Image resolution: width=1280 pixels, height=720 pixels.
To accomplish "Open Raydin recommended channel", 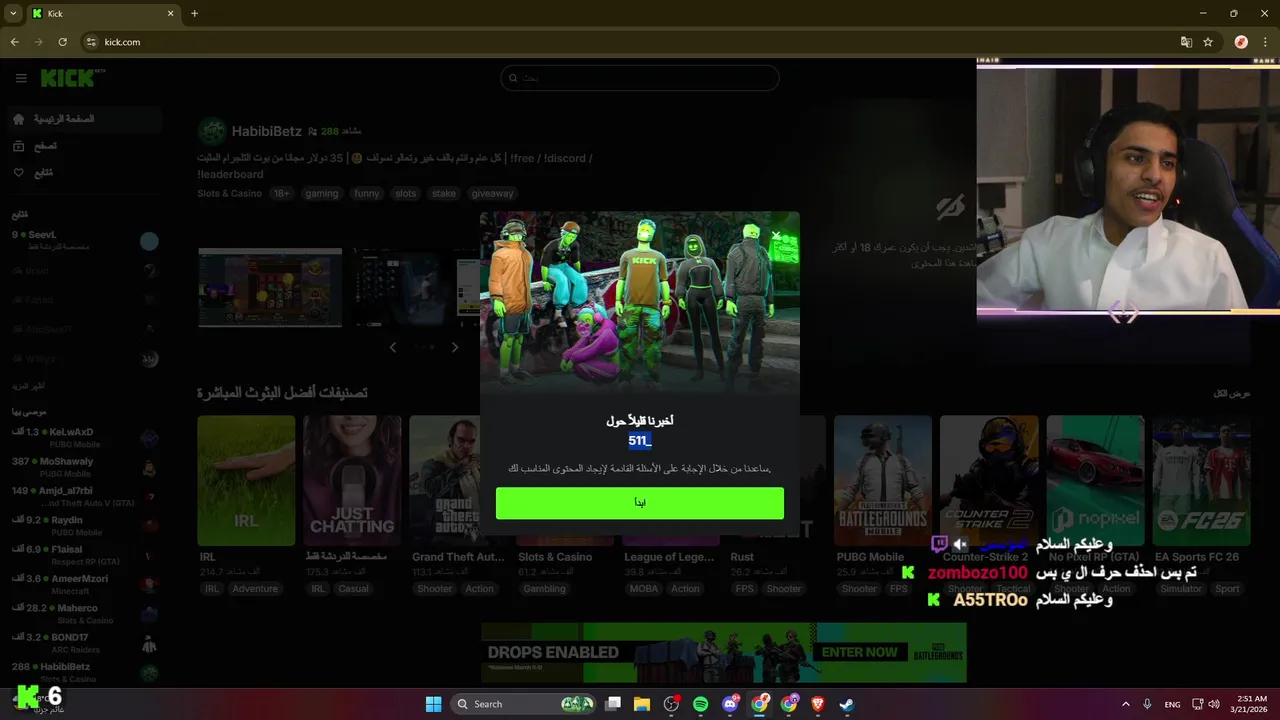I will tap(84, 526).
